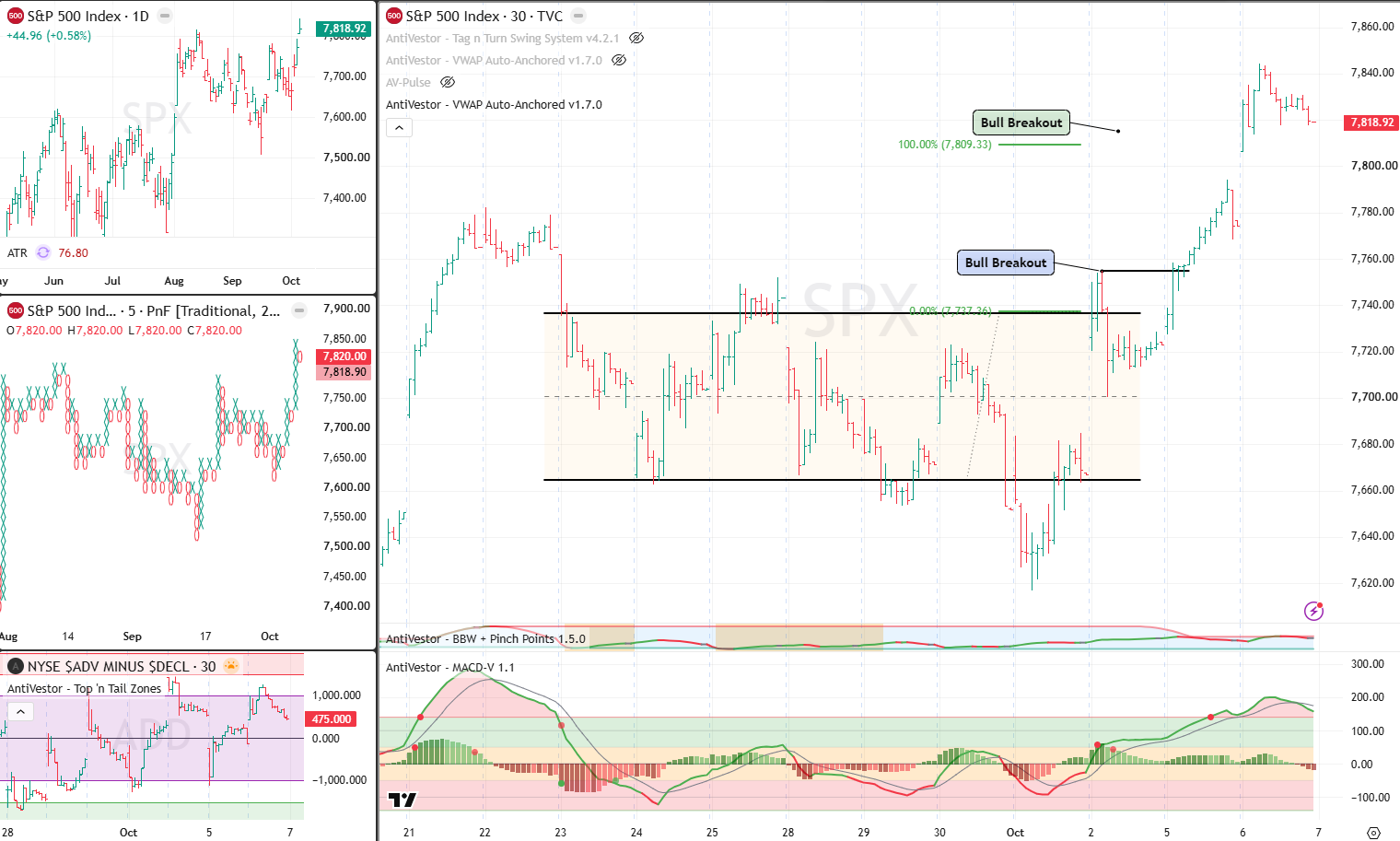Click the pill button next to 30 · TVC title
Viewport: 1400px width, 841px height.
click(578, 16)
